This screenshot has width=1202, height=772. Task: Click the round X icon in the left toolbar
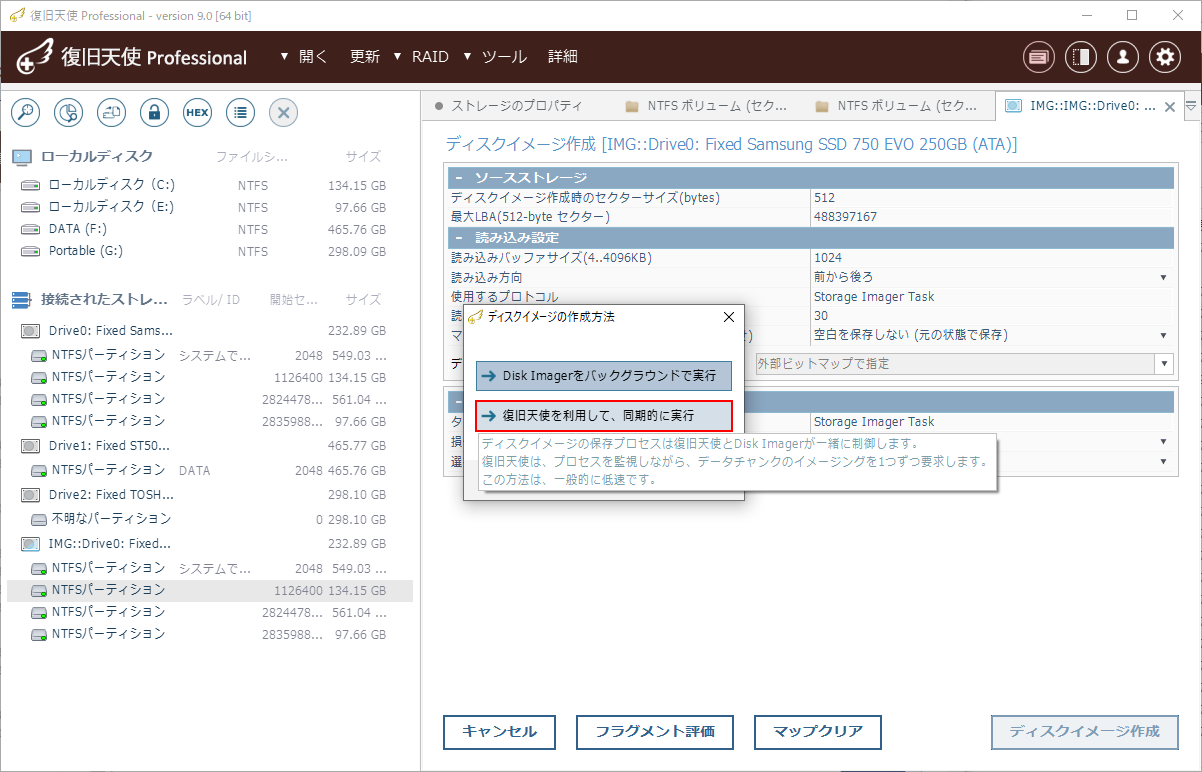pos(283,113)
